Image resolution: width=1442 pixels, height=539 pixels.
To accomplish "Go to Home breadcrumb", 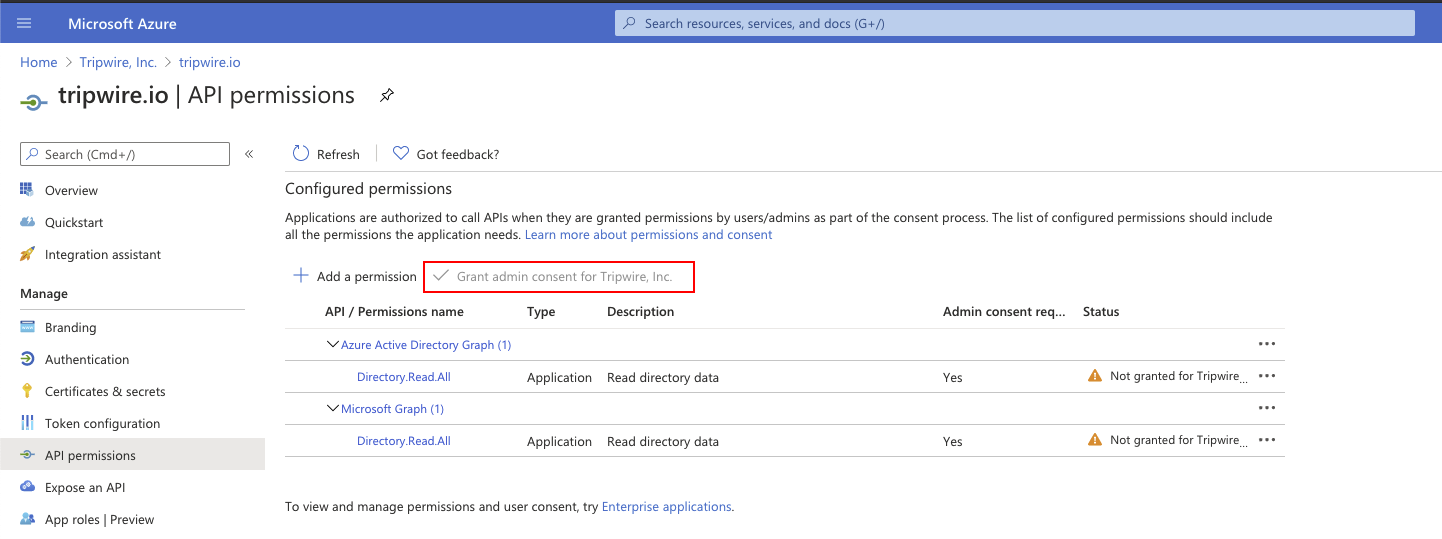I will click(x=39, y=62).
